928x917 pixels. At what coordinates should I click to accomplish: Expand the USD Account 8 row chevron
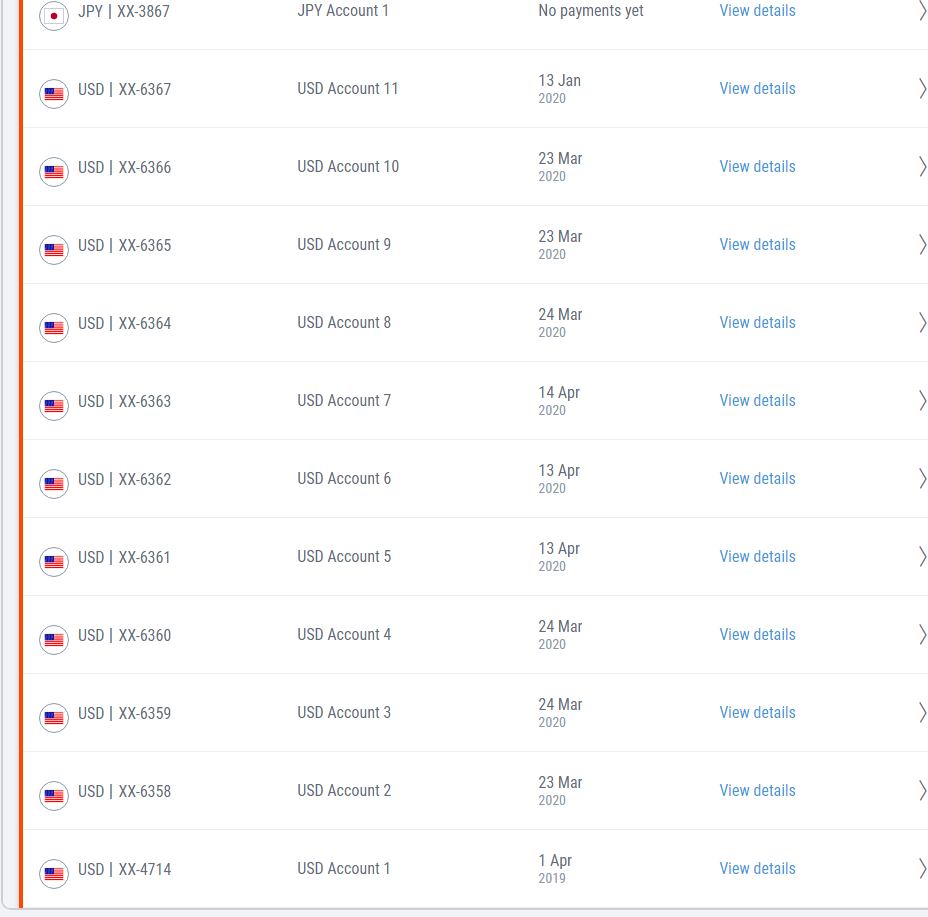point(921,323)
